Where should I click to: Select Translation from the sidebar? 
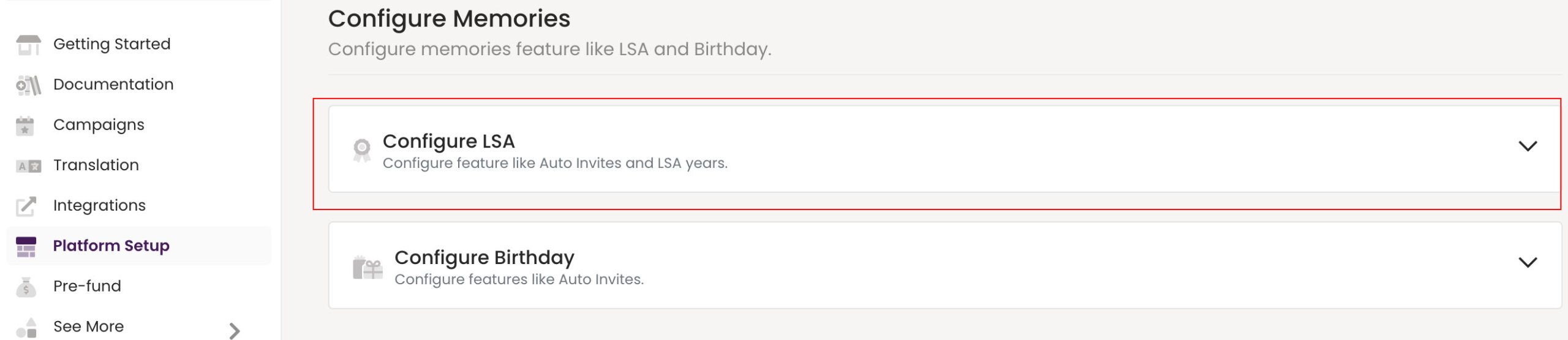click(x=96, y=165)
